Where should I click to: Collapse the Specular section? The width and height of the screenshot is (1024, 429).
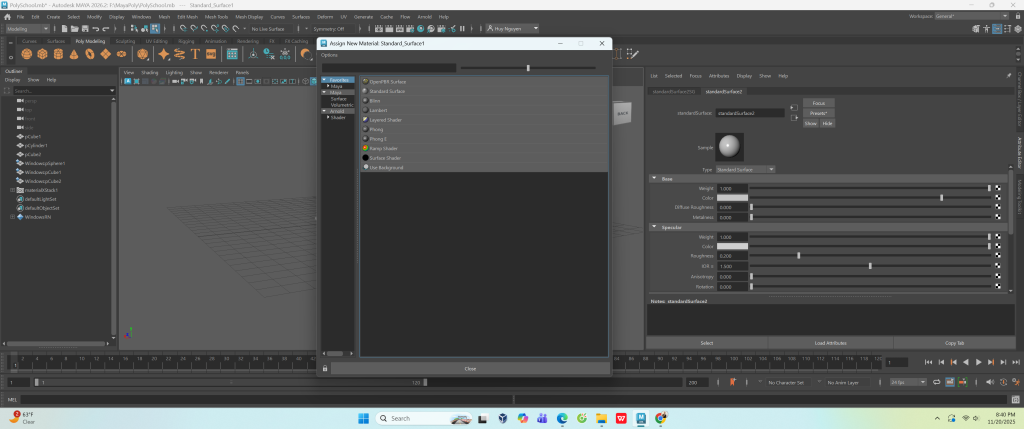click(x=654, y=227)
